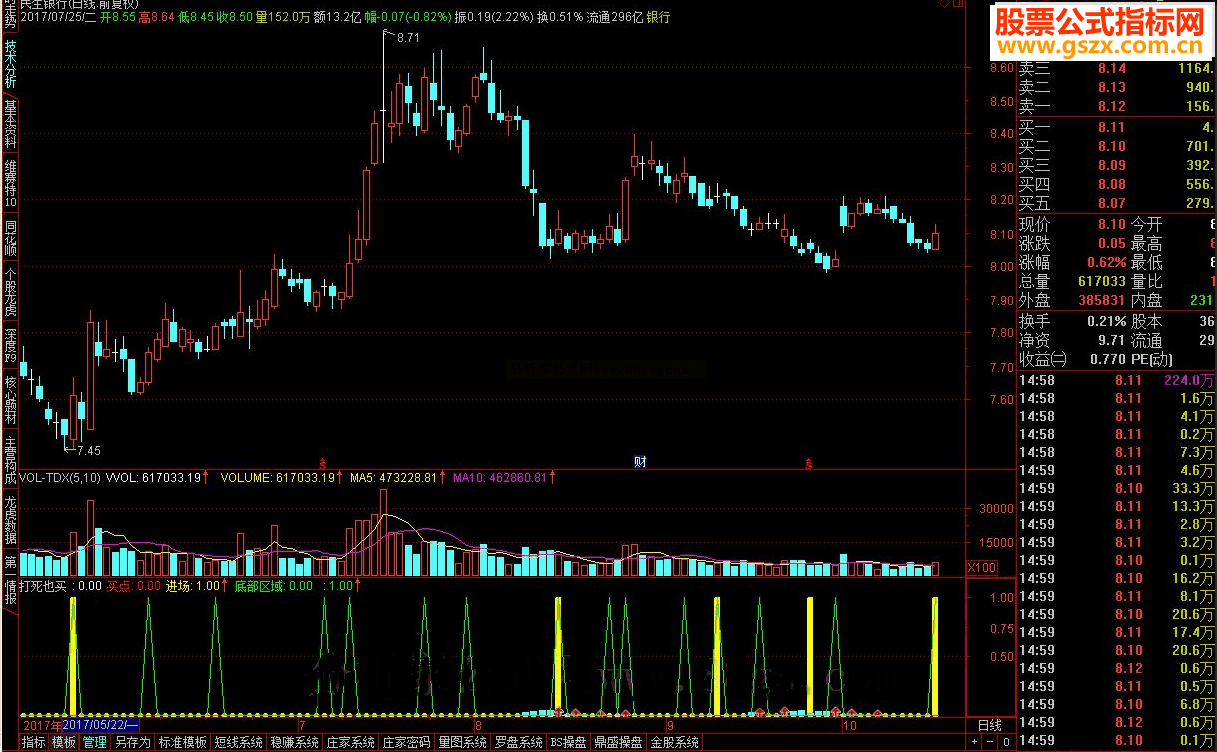This screenshot has width=1217, height=752.
Task: Open the 日线 period selector
Action: click(988, 724)
